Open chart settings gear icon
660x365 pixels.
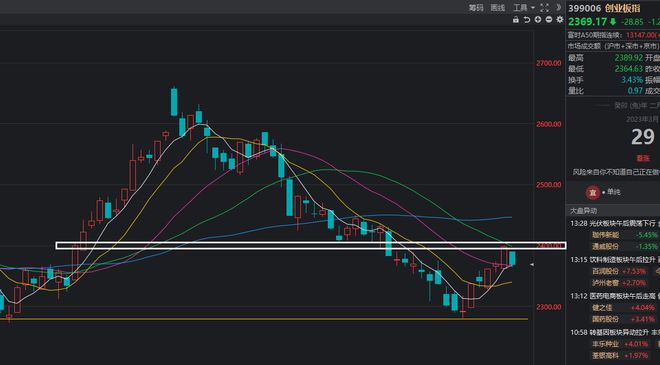coord(560,19)
